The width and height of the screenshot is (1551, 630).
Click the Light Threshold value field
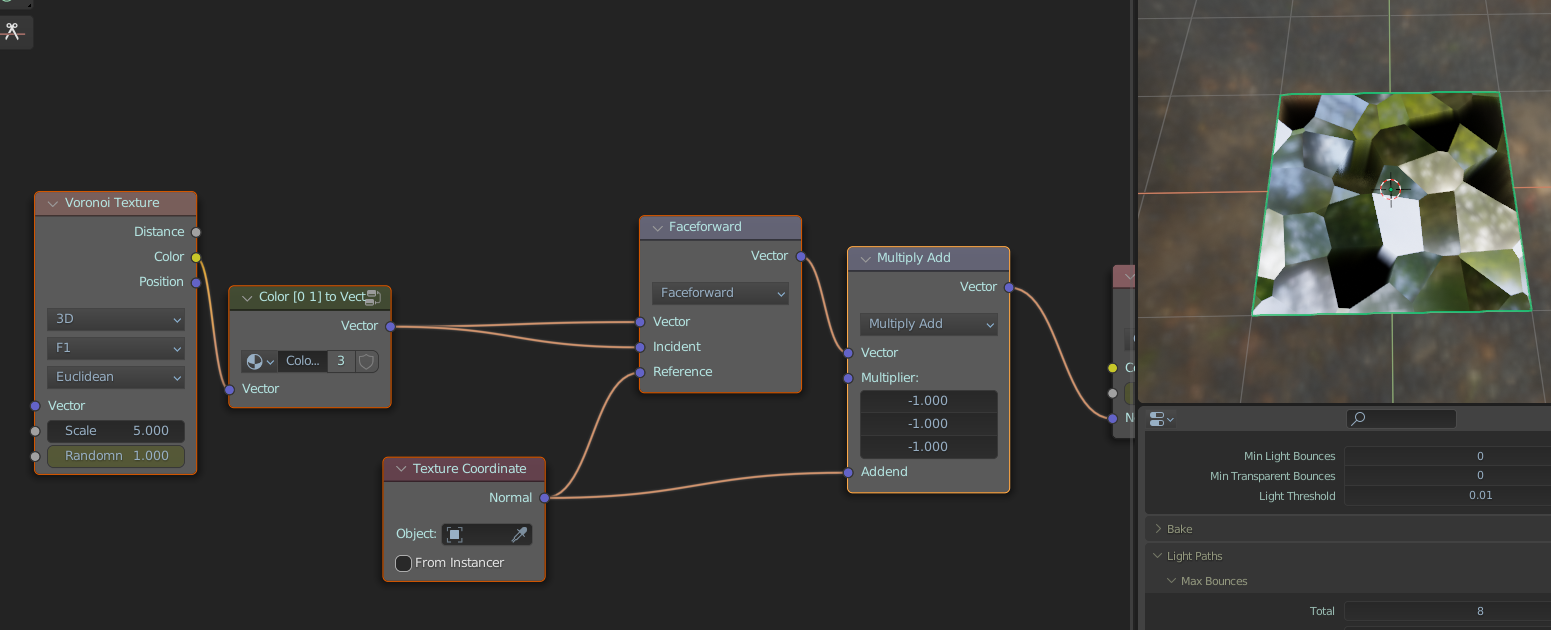coord(1446,496)
